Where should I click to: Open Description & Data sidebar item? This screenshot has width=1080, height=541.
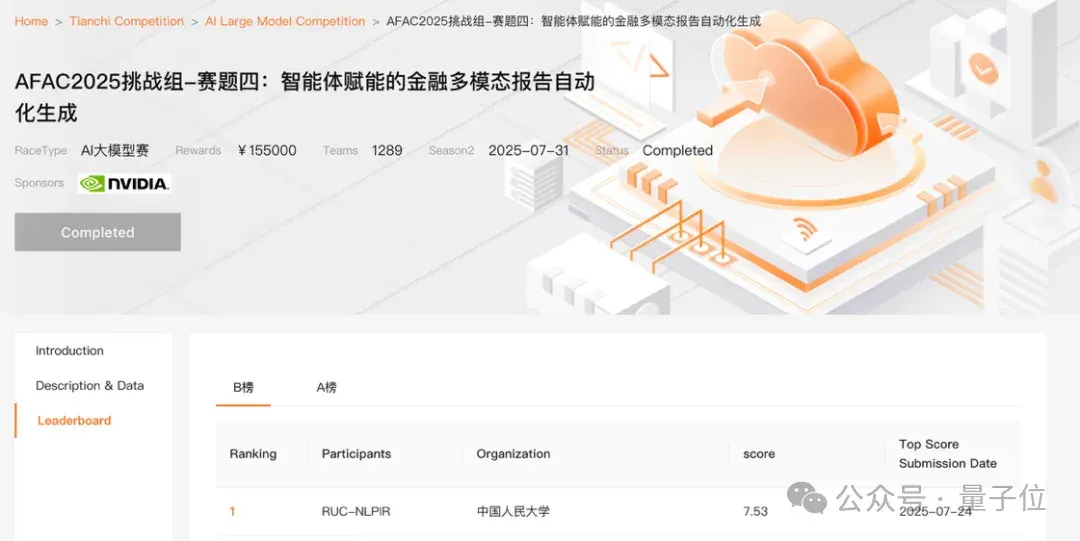click(90, 386)
